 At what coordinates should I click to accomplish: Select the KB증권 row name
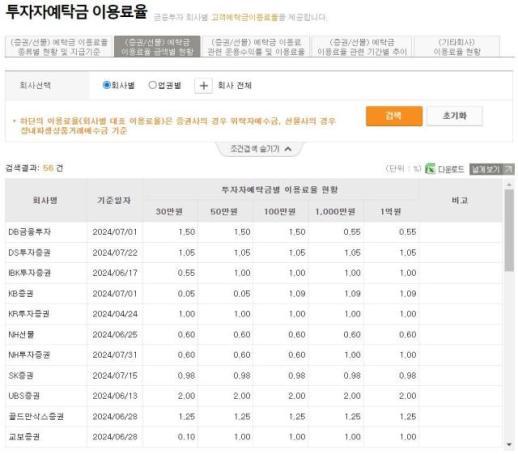pos(21,294)
